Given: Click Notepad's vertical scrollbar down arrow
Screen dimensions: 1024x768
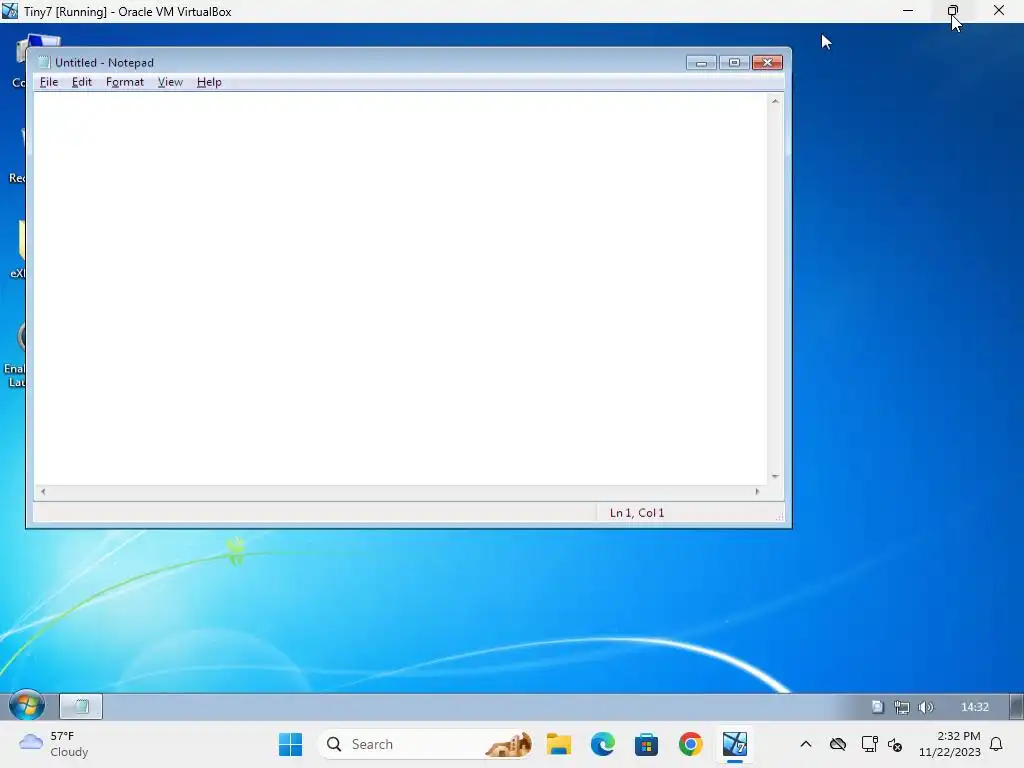Looking at the screenshot, I should click(775, 477).
